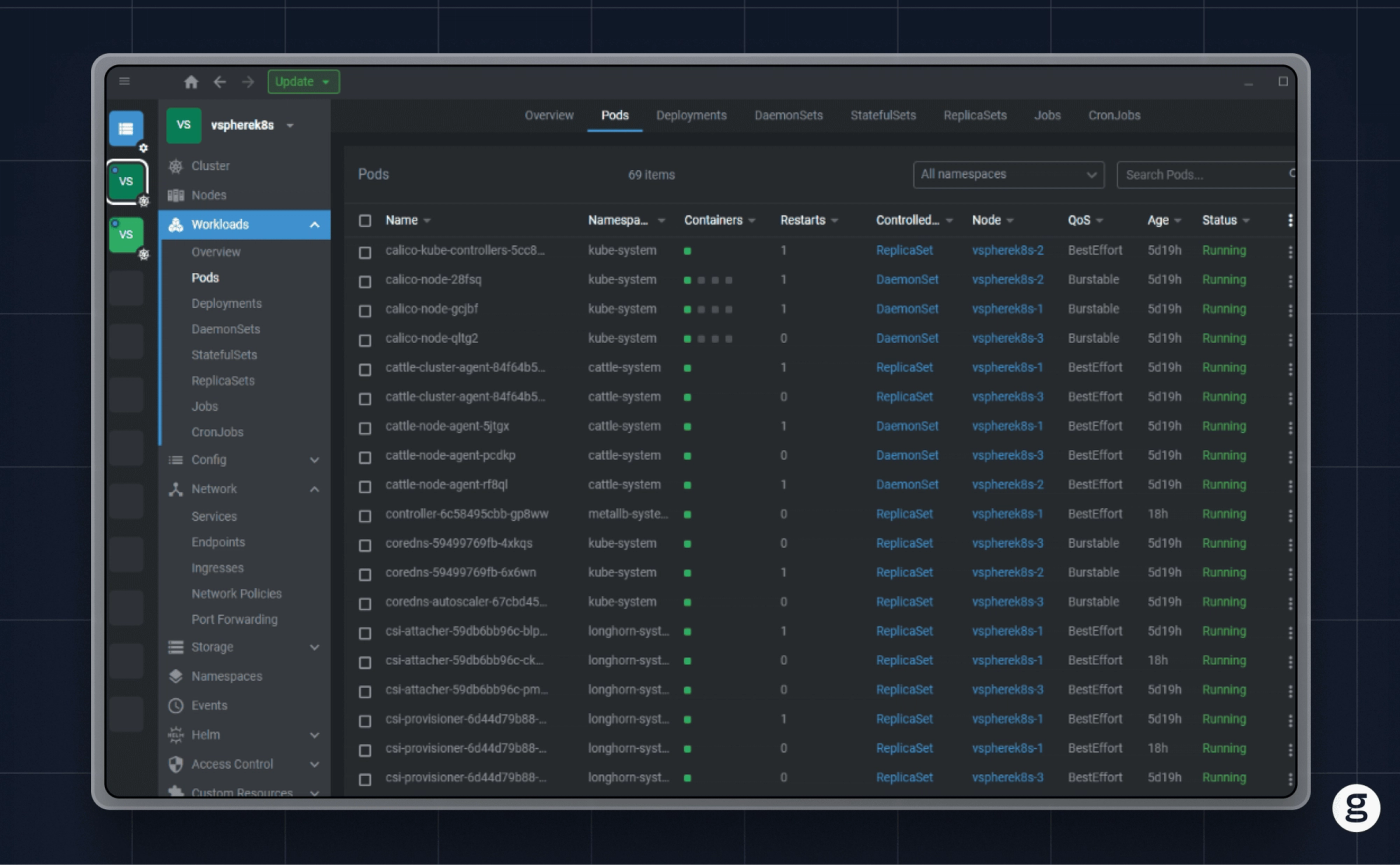Viewport: 1400px width, 865px height.
Task: Open Ingresses in the sidebar
Action: pos(217,568)
